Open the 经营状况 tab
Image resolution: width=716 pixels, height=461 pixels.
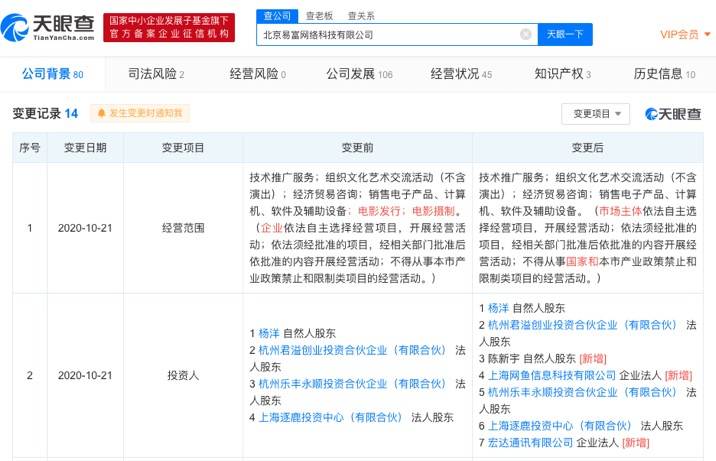tap(461, 74)
